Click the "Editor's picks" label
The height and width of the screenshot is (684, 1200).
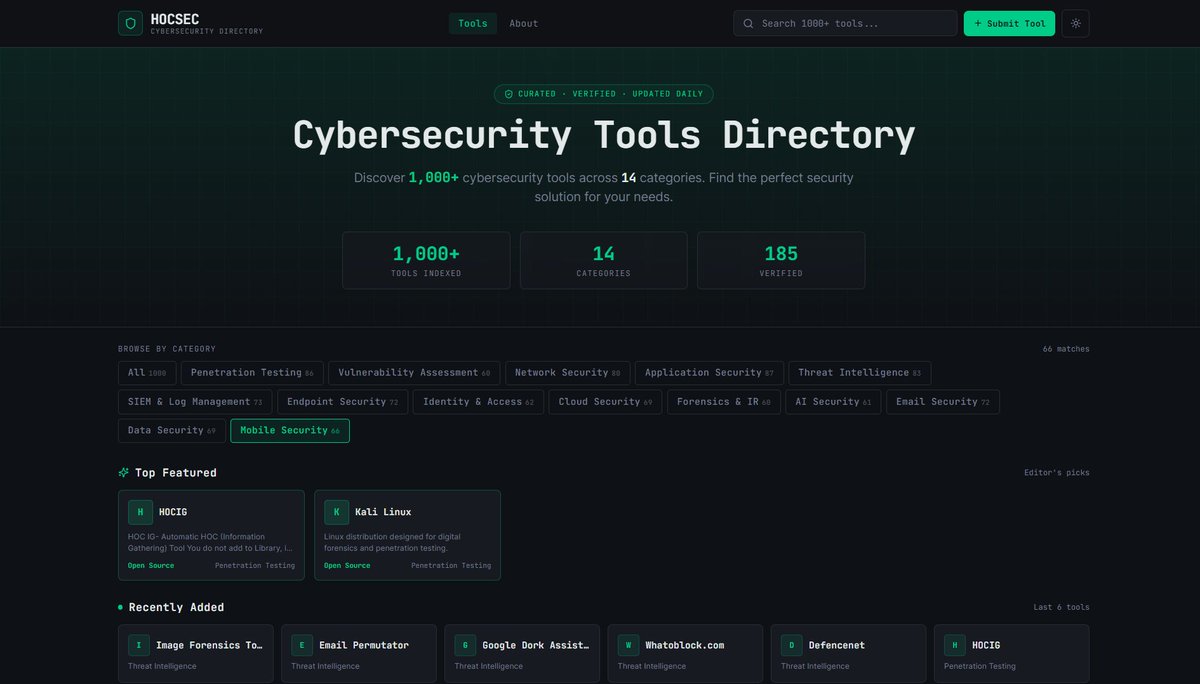(x=1057, y=472)
